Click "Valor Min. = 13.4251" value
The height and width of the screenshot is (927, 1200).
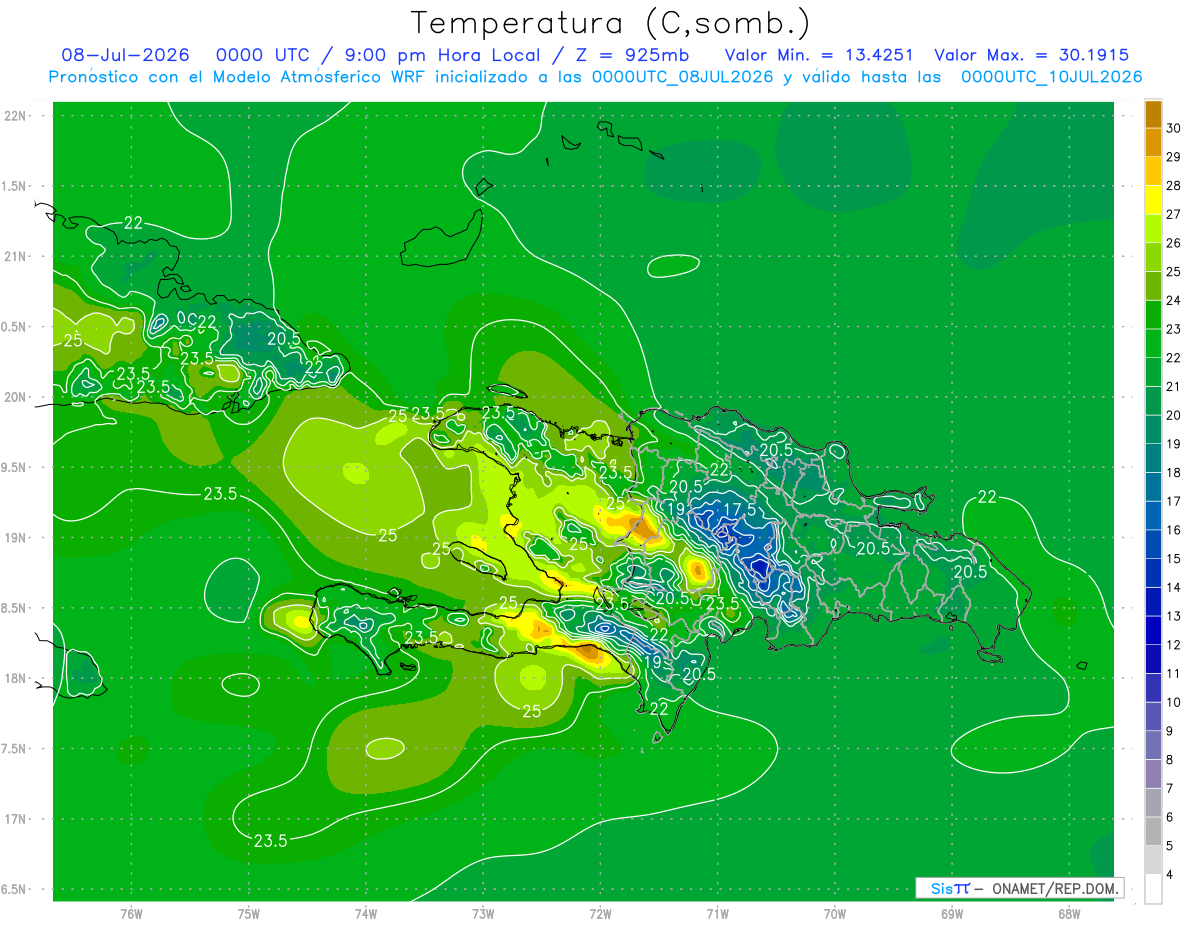pos(819,55)
